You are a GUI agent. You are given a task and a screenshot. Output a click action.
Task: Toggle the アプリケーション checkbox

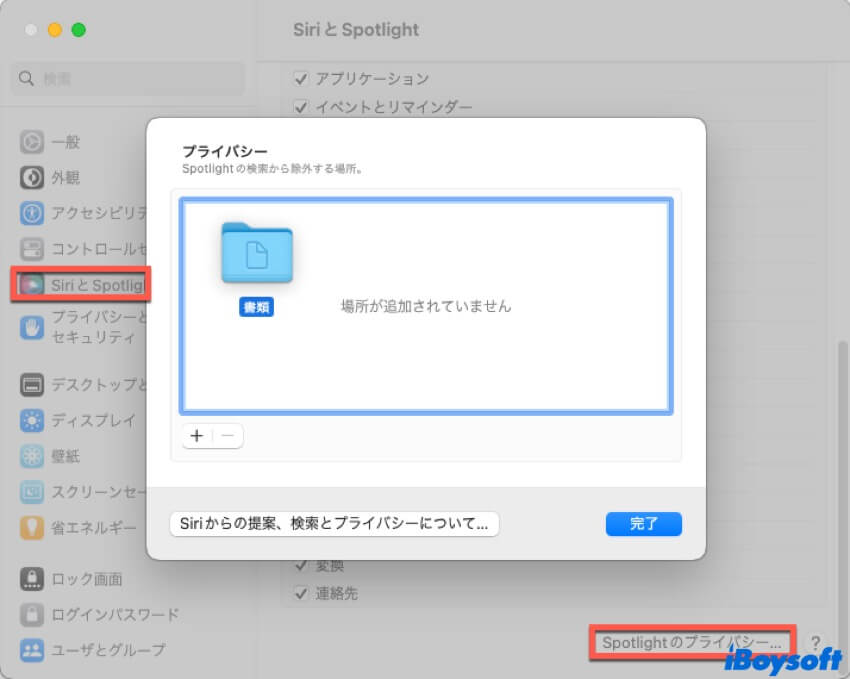pos(301,78)
